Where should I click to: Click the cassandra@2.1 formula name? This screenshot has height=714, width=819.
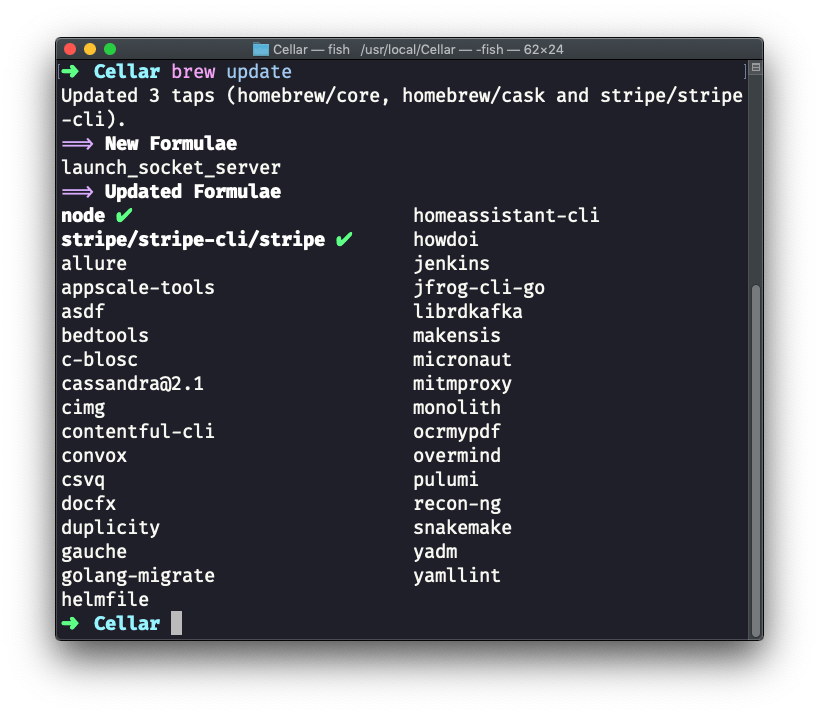132,383
